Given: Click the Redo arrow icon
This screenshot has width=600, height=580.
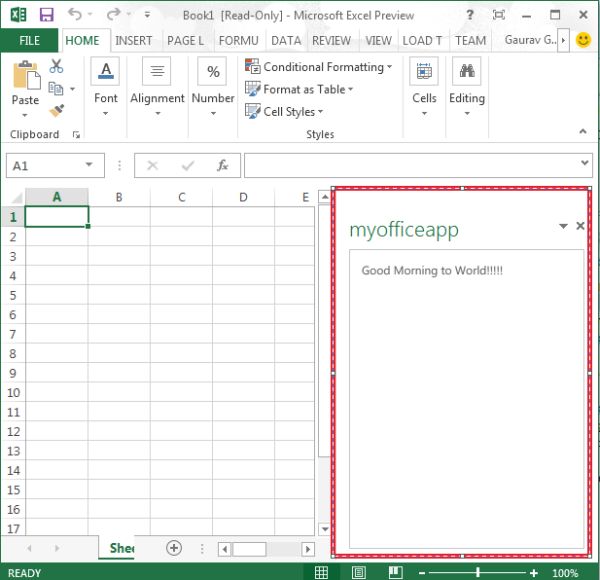Looking at the screenshot, I should (x=114, y=15).
